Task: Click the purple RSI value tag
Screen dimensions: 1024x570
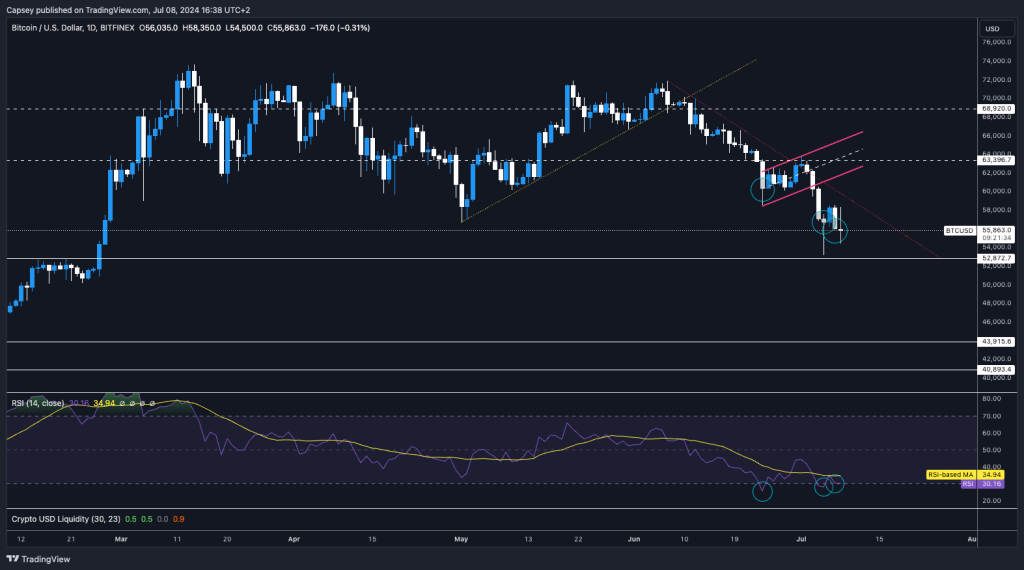Action: point(967,484)
